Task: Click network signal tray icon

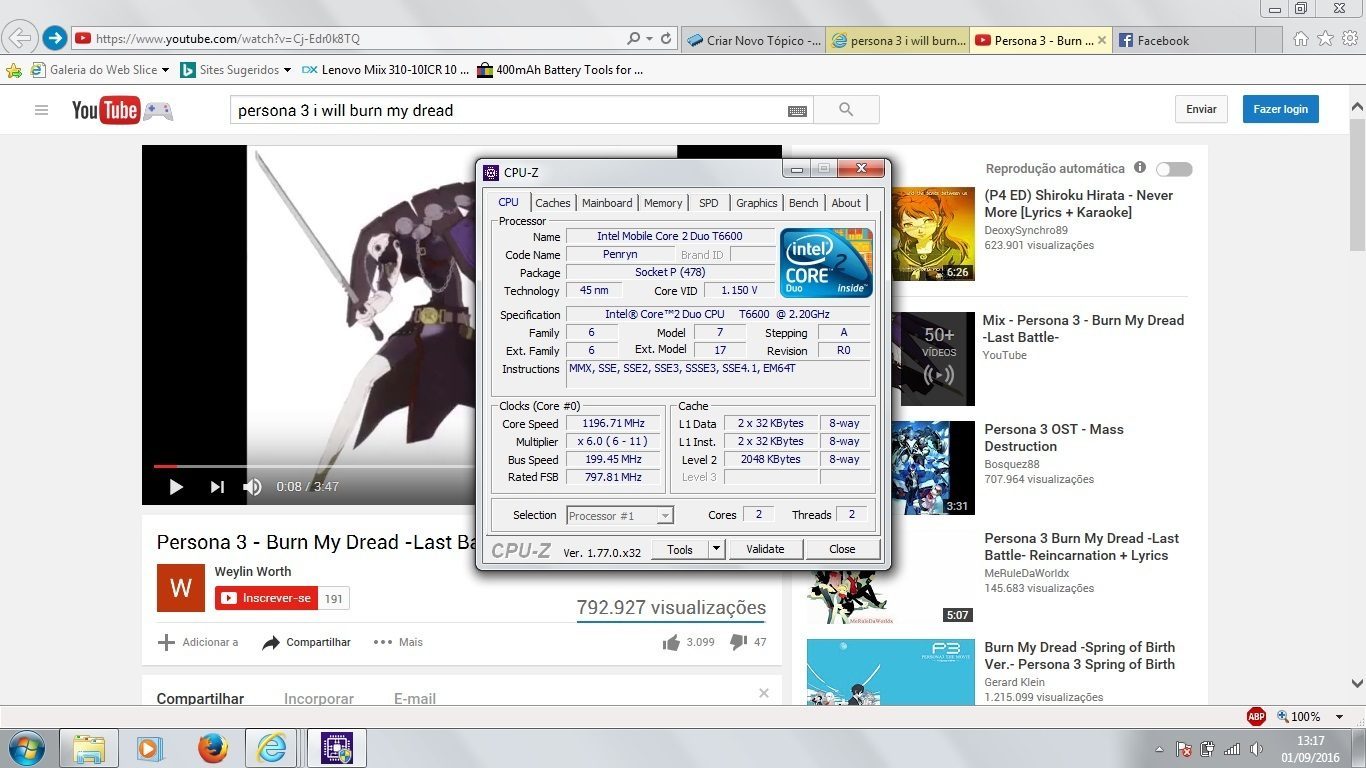Action: (1232, 748)
